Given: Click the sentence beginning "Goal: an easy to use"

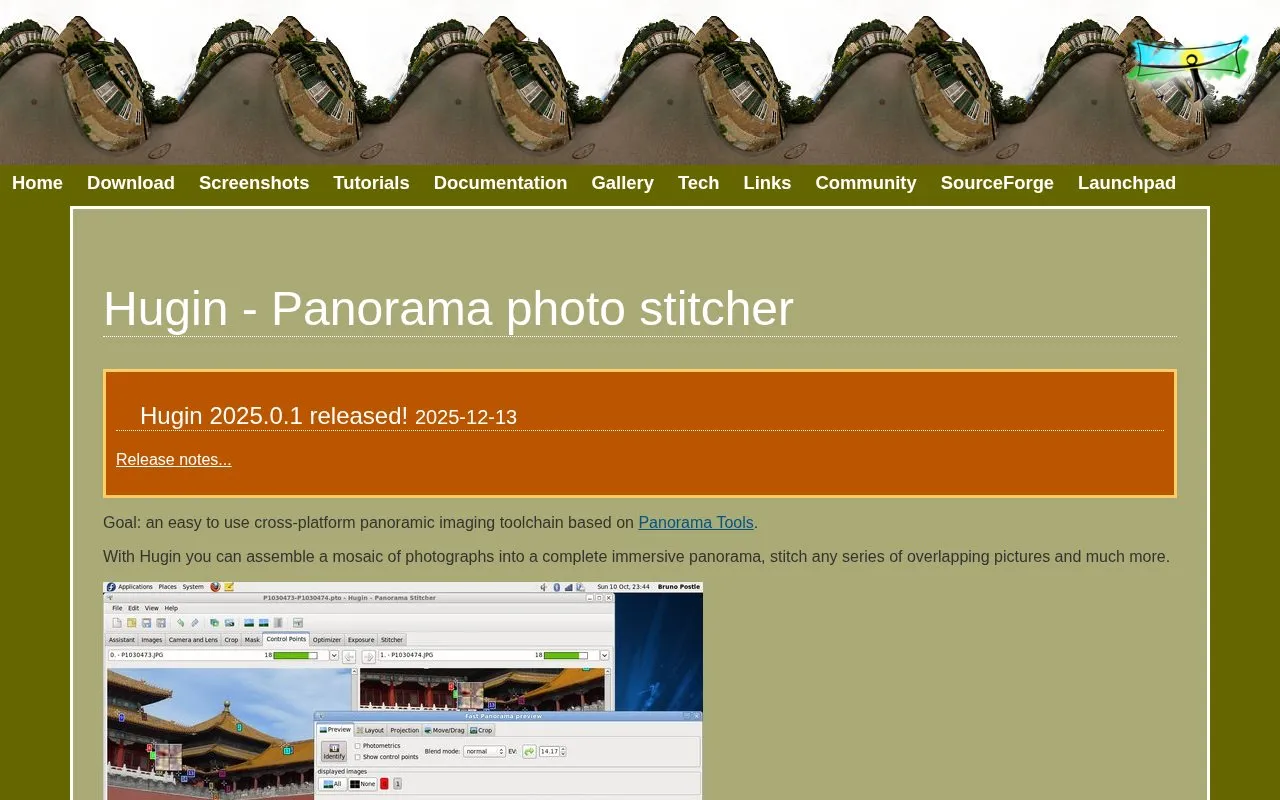Looking at the screenshot, I should [x=430, y=522].
